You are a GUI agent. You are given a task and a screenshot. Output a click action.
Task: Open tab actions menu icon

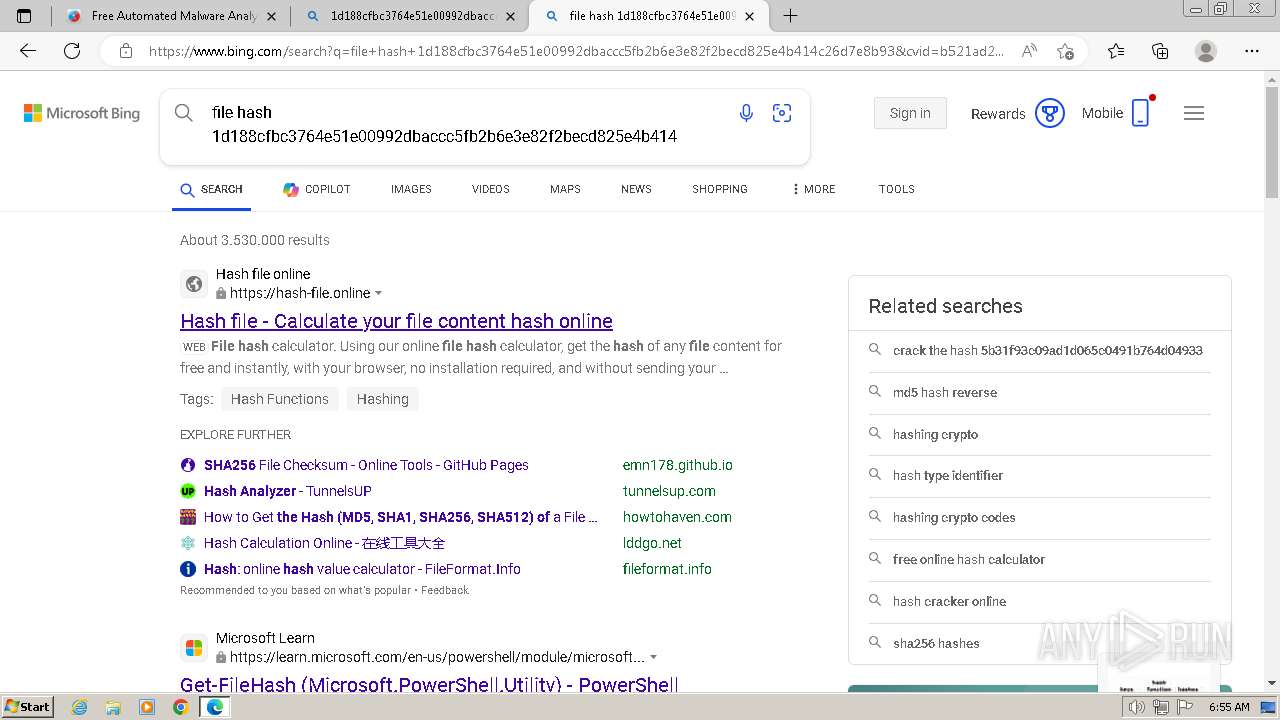(24, 16)
